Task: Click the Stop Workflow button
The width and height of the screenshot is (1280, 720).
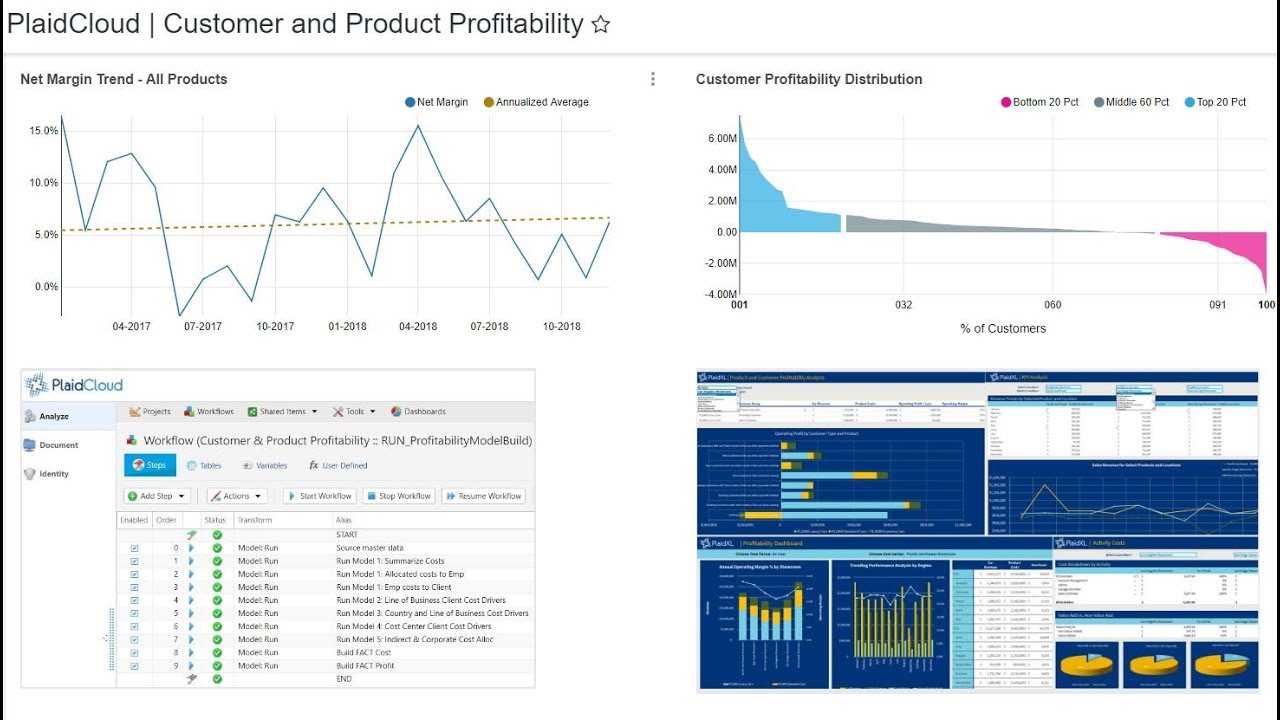Action: click(398, 496)
